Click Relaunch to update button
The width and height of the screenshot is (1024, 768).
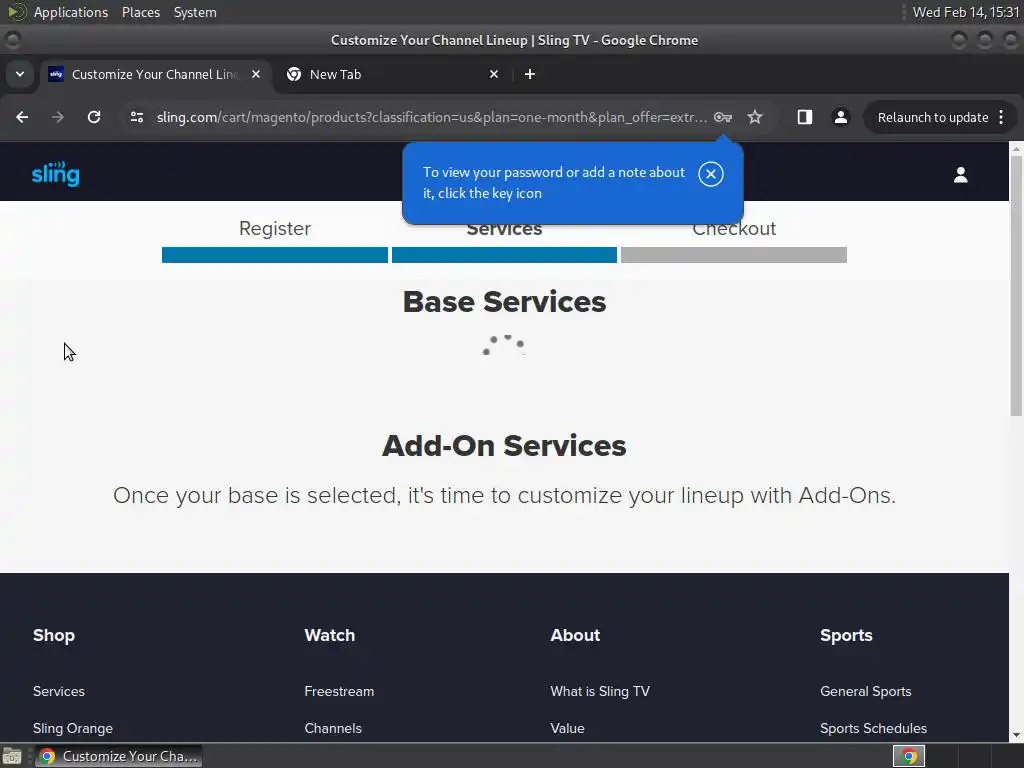click(933, 118)
